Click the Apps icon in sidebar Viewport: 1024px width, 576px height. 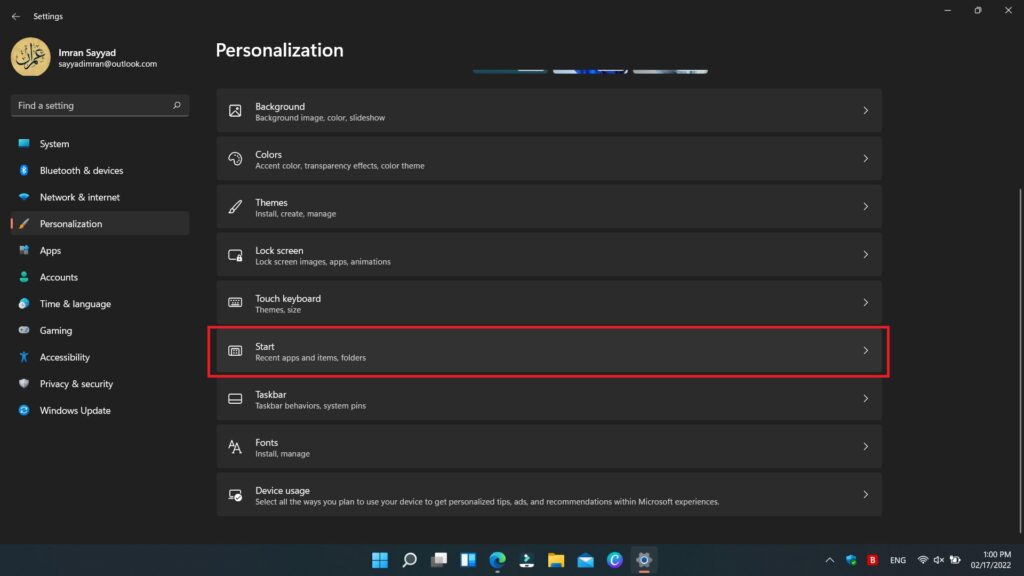click(24, 250)
